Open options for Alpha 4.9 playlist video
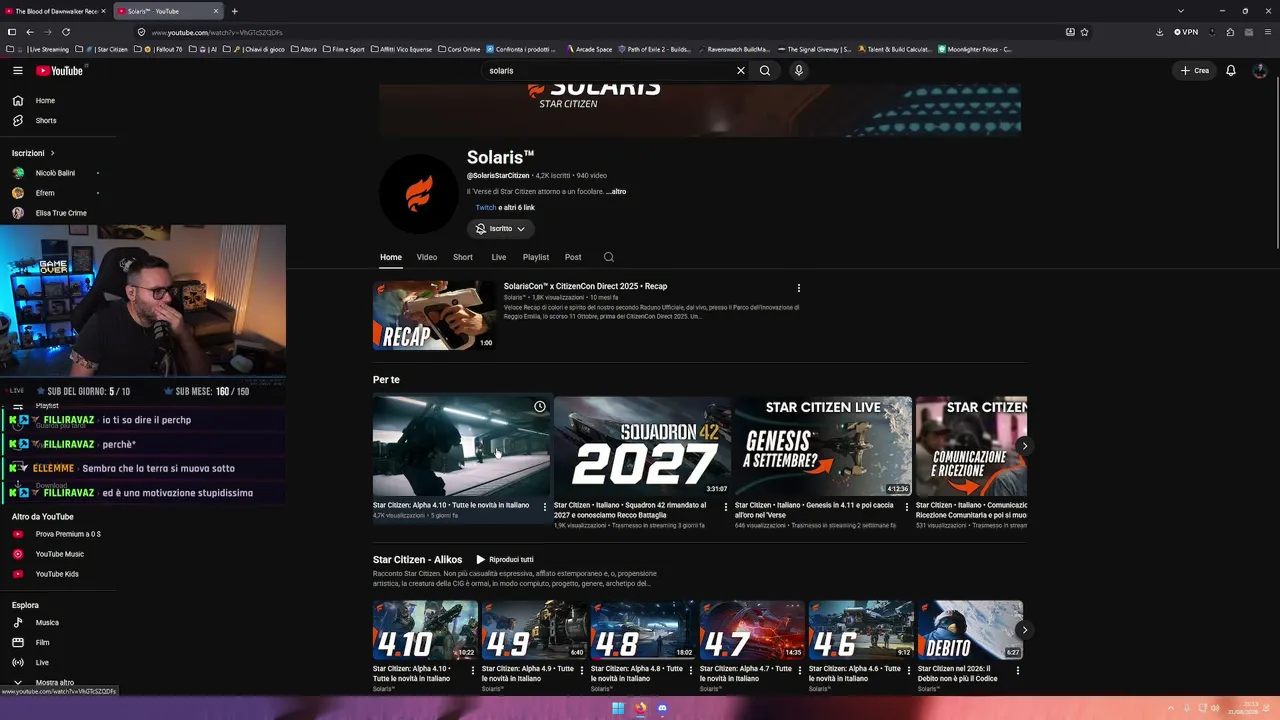Screen dimensions: 1280x720 582,670
